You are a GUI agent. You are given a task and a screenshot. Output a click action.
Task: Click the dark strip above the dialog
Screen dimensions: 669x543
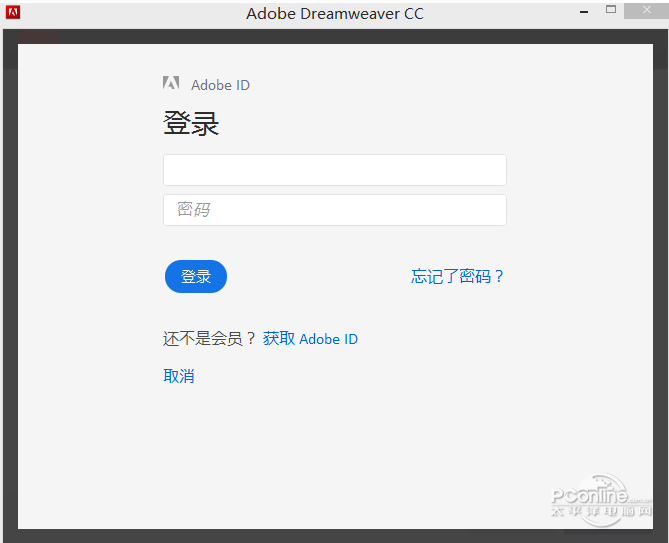(334, 36)
